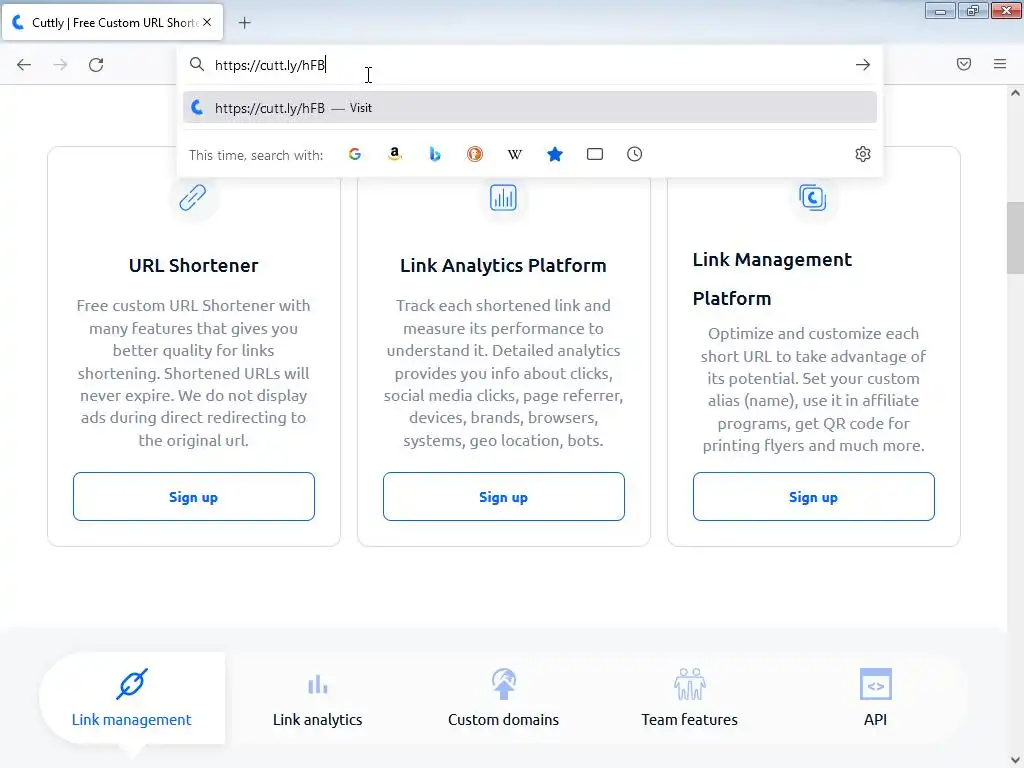Click the Link analytics bar chart icon
The width and height of the screenshot is (1024, 768).
[x=317, y=684]
